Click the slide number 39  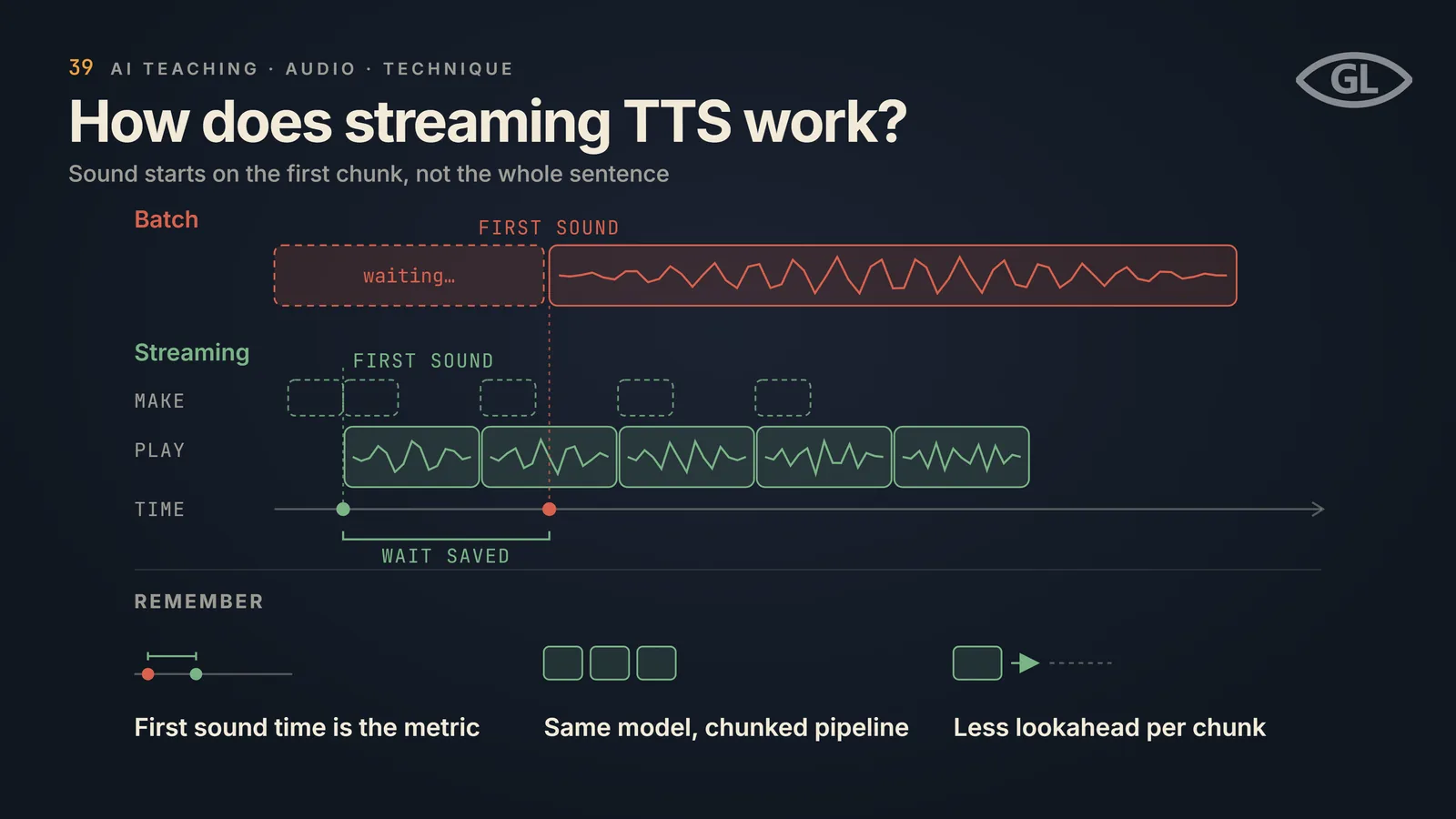pos(81,67)
